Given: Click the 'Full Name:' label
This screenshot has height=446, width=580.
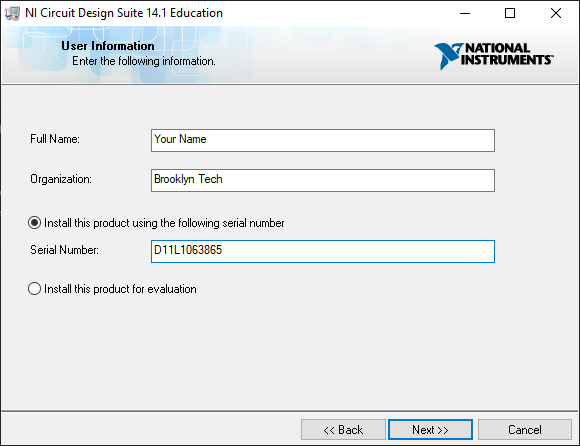Looking at the screenshot, I should 55,139.
